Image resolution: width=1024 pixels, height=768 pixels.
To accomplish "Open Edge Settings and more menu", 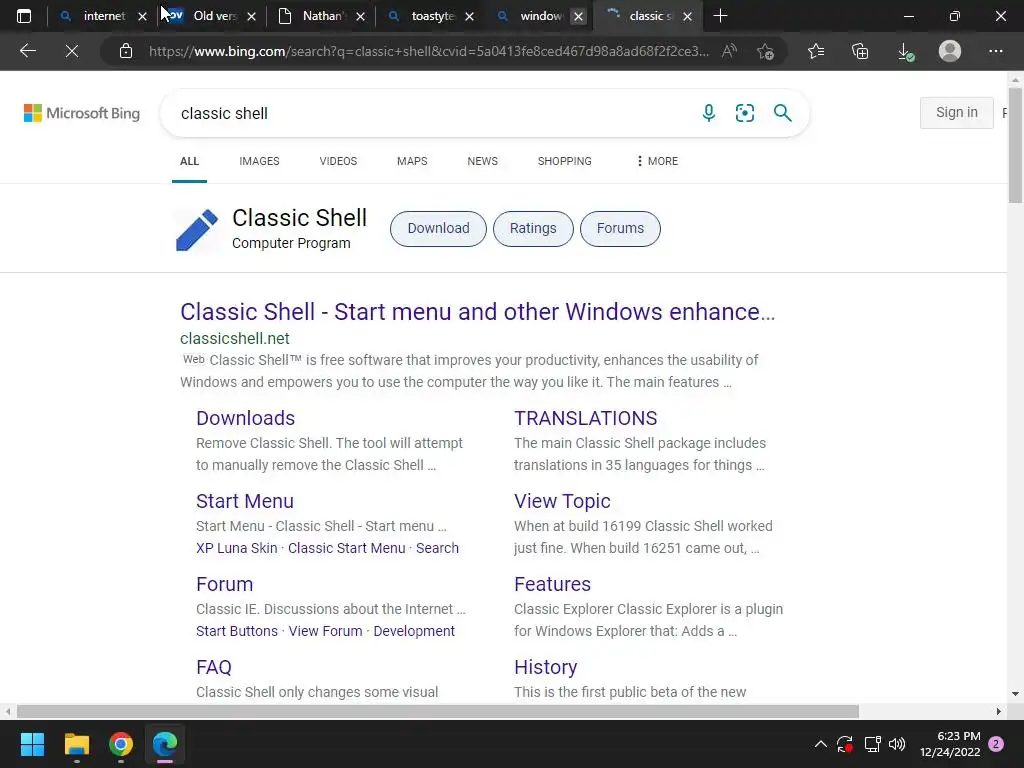I will click(x=995, y=51).
